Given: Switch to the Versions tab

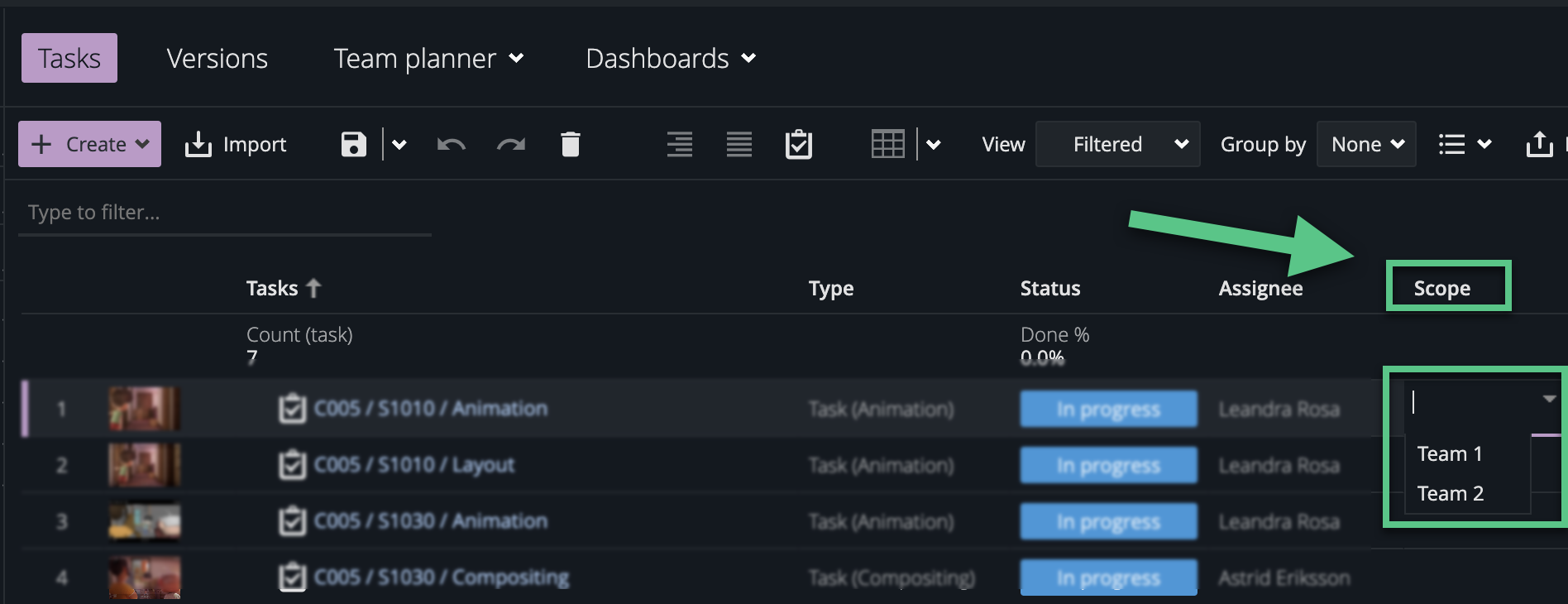Looking at the screenshot, I should coord(218,58).
